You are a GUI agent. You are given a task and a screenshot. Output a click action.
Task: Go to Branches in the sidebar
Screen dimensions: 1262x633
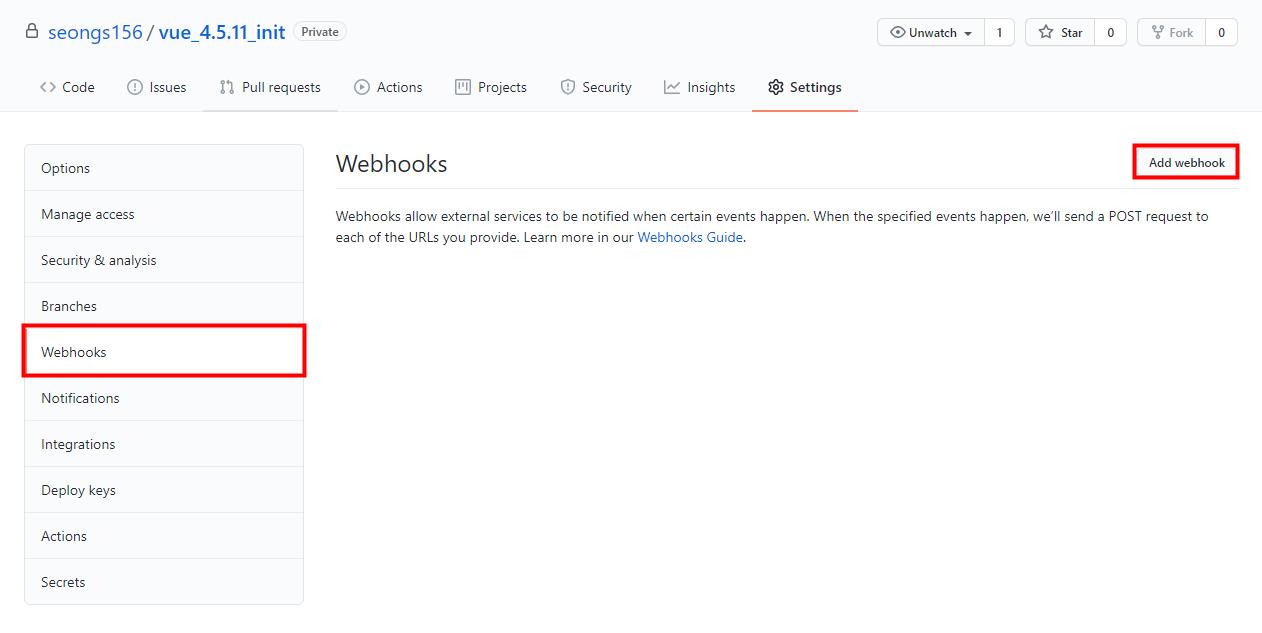pyautogui.click(x=164, y=306)
